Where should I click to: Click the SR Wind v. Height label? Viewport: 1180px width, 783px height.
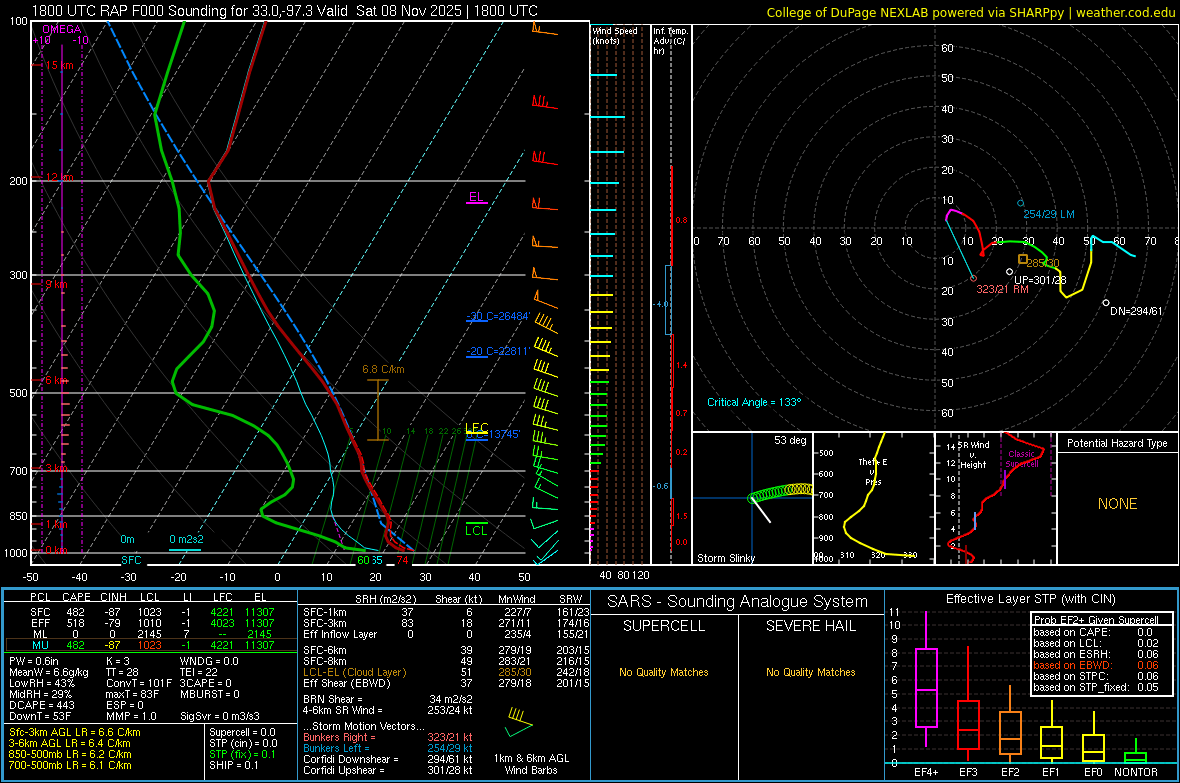pyautogui.click(x=973, y=455)
